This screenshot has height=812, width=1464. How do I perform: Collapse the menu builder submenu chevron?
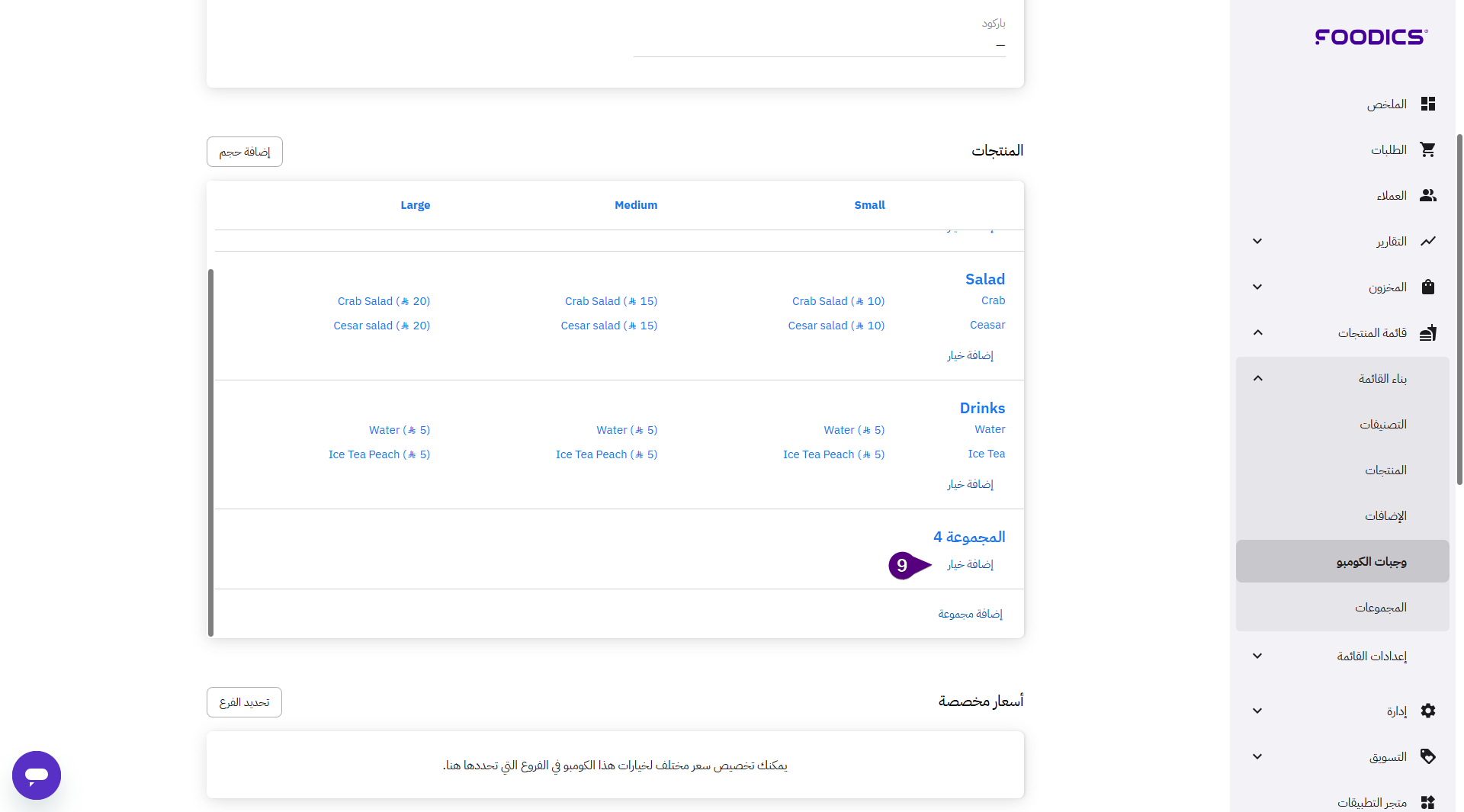pos(1257,378)
